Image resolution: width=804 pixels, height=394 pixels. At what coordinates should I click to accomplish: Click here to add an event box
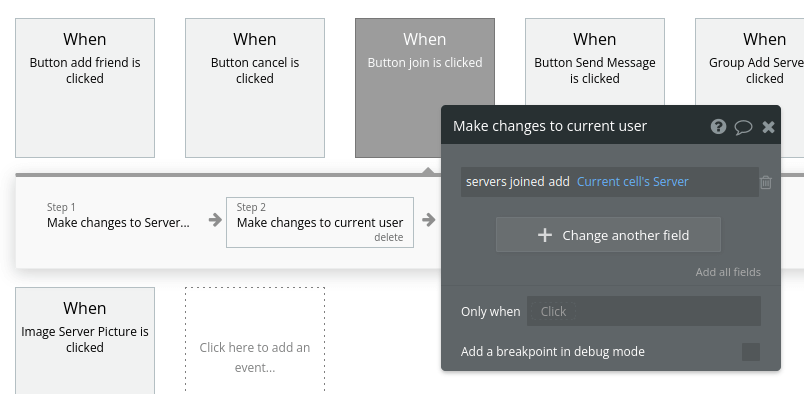[x=255, y=340]
